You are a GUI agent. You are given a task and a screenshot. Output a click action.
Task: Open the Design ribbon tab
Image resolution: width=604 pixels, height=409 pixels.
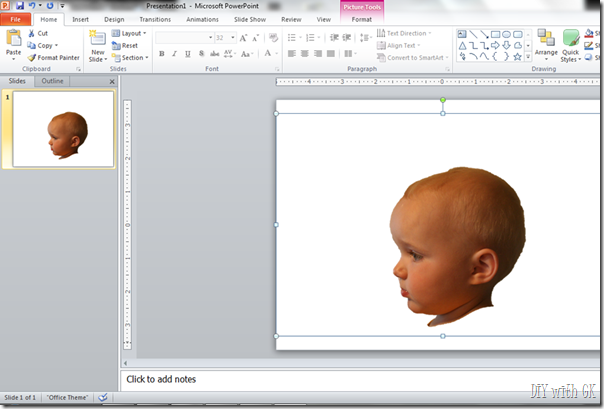(114, 19)
